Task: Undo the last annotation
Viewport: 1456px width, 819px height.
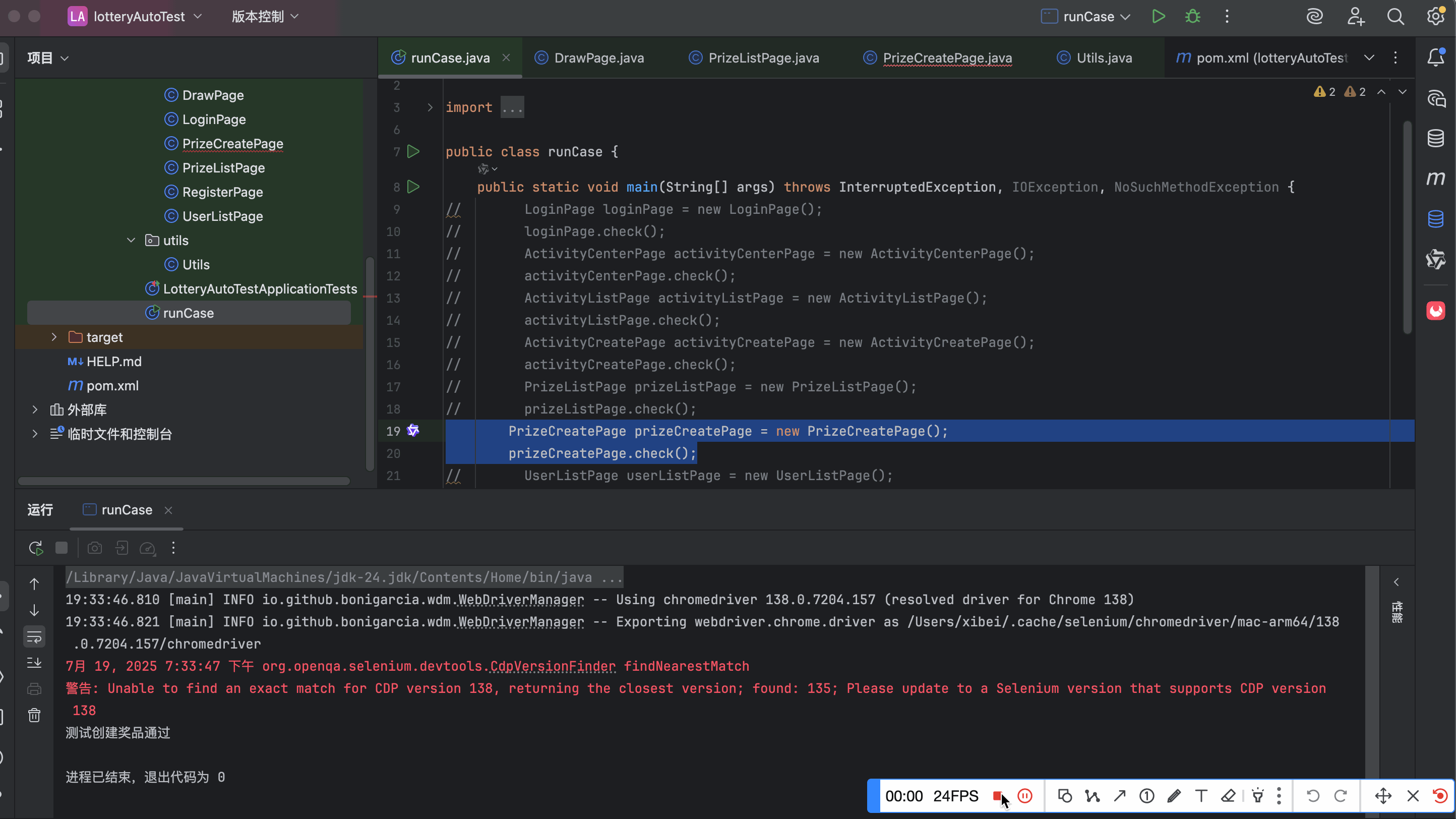Action: click(x=1313, y=796)
